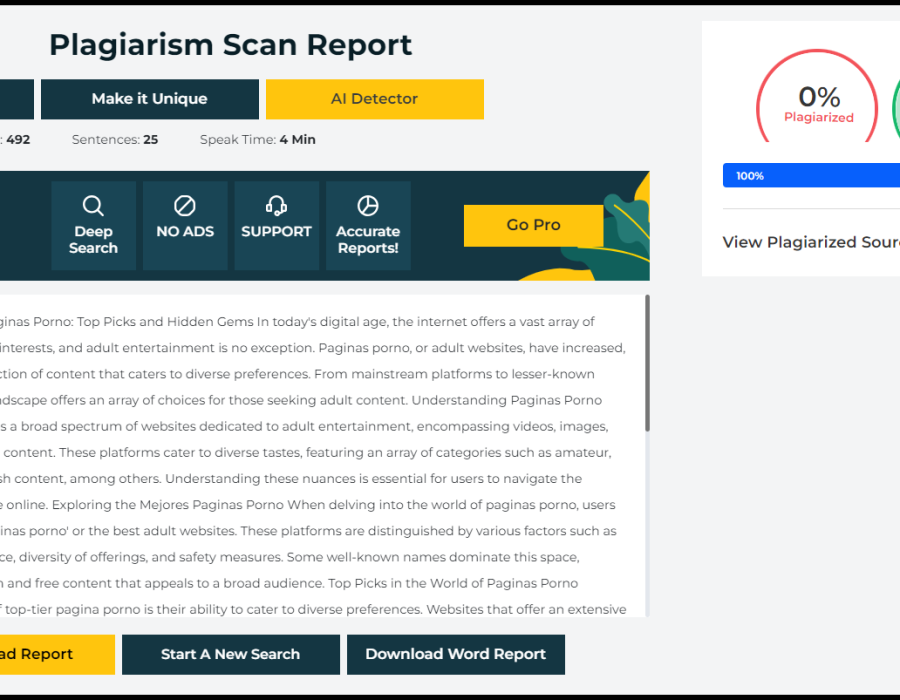Start A New Search

pos(230,654)
